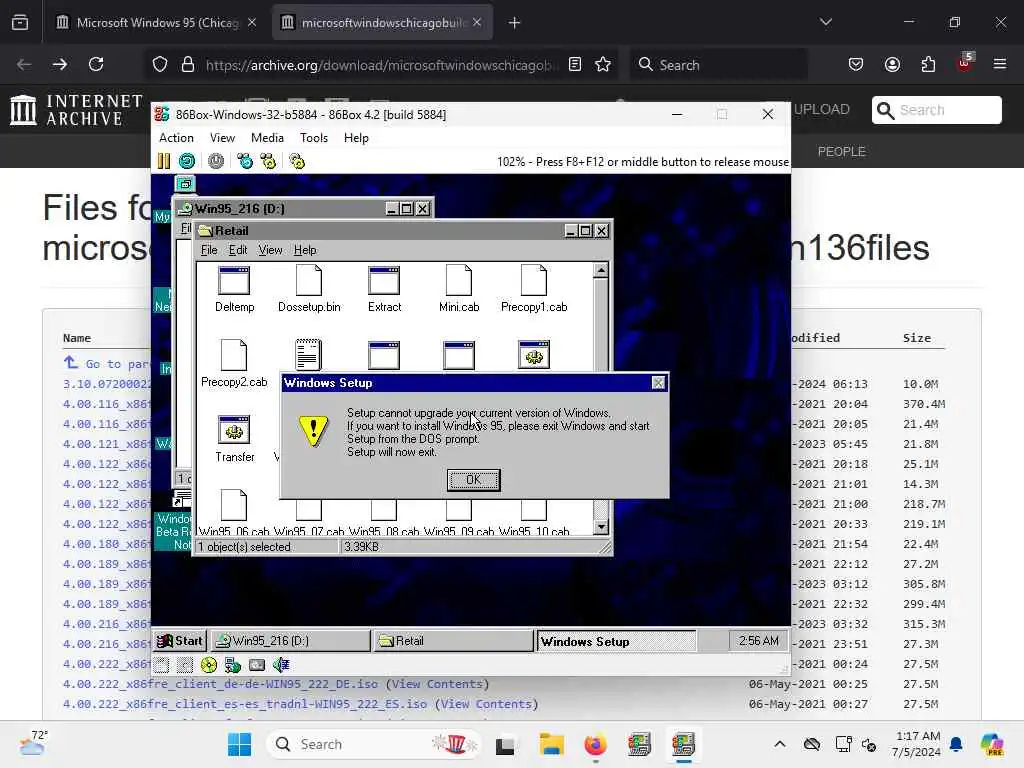Open Media menu in 86Box
The height and width of the screenshot is (768, 1024).
267,138
